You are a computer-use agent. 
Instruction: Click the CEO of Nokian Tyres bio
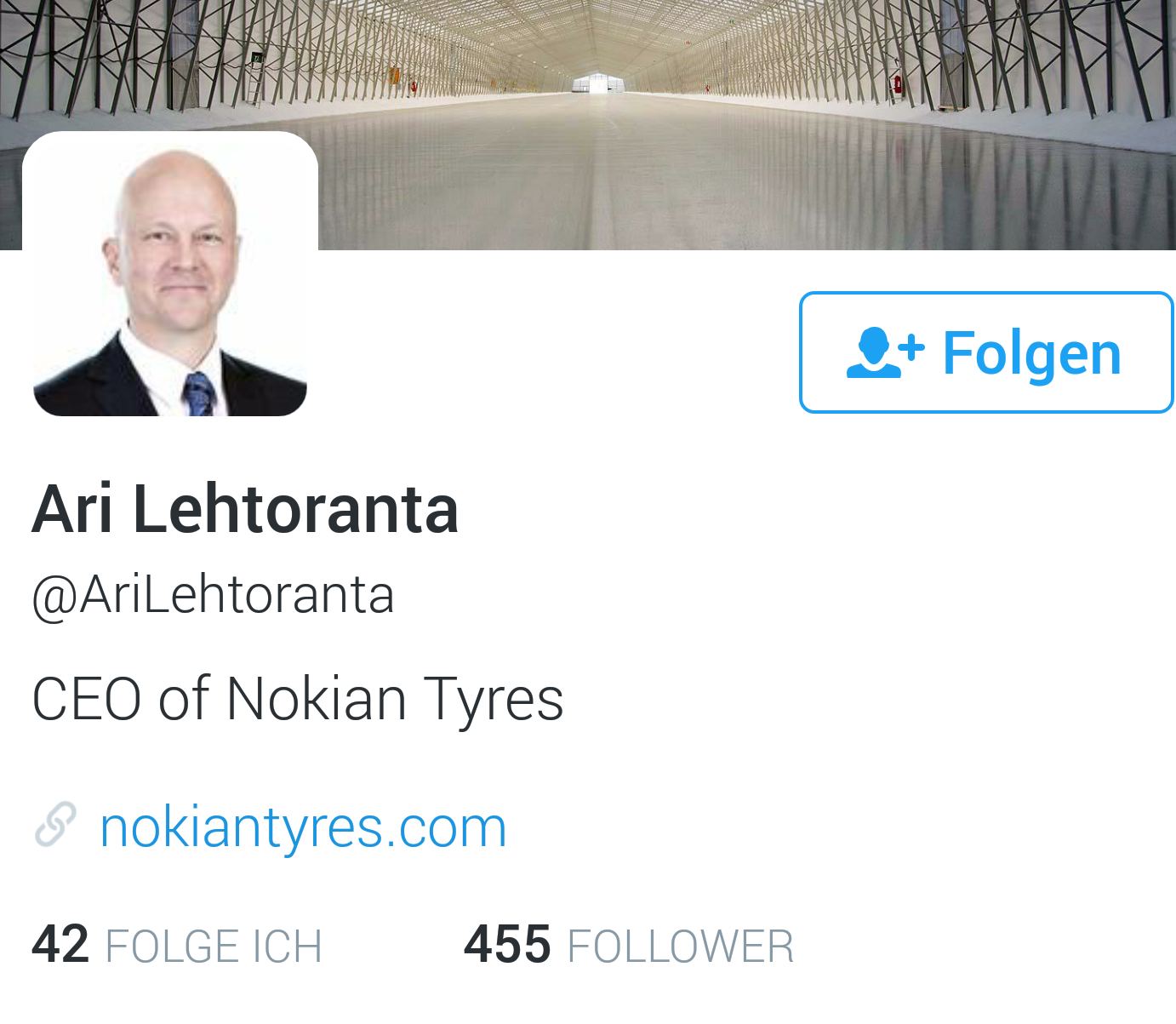pyautogui.click(x=297, y=700)
